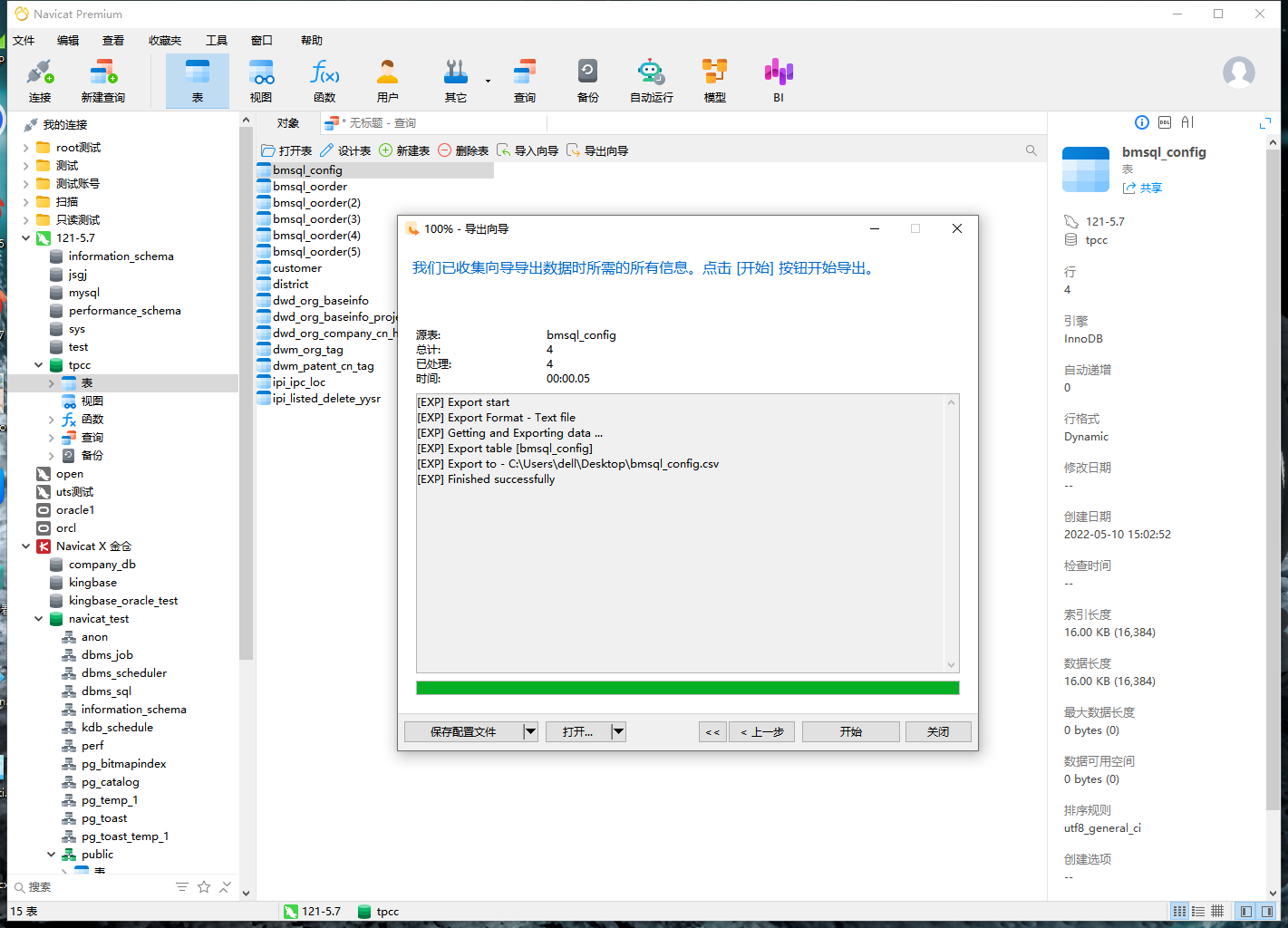Expand the 测试账号 folder

click(25, 184)
